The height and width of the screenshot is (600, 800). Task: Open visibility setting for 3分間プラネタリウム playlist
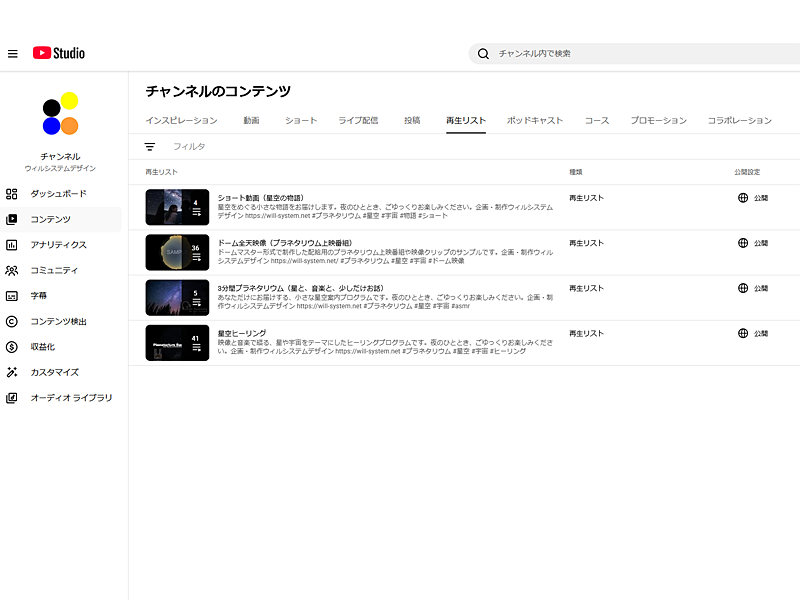753,288
